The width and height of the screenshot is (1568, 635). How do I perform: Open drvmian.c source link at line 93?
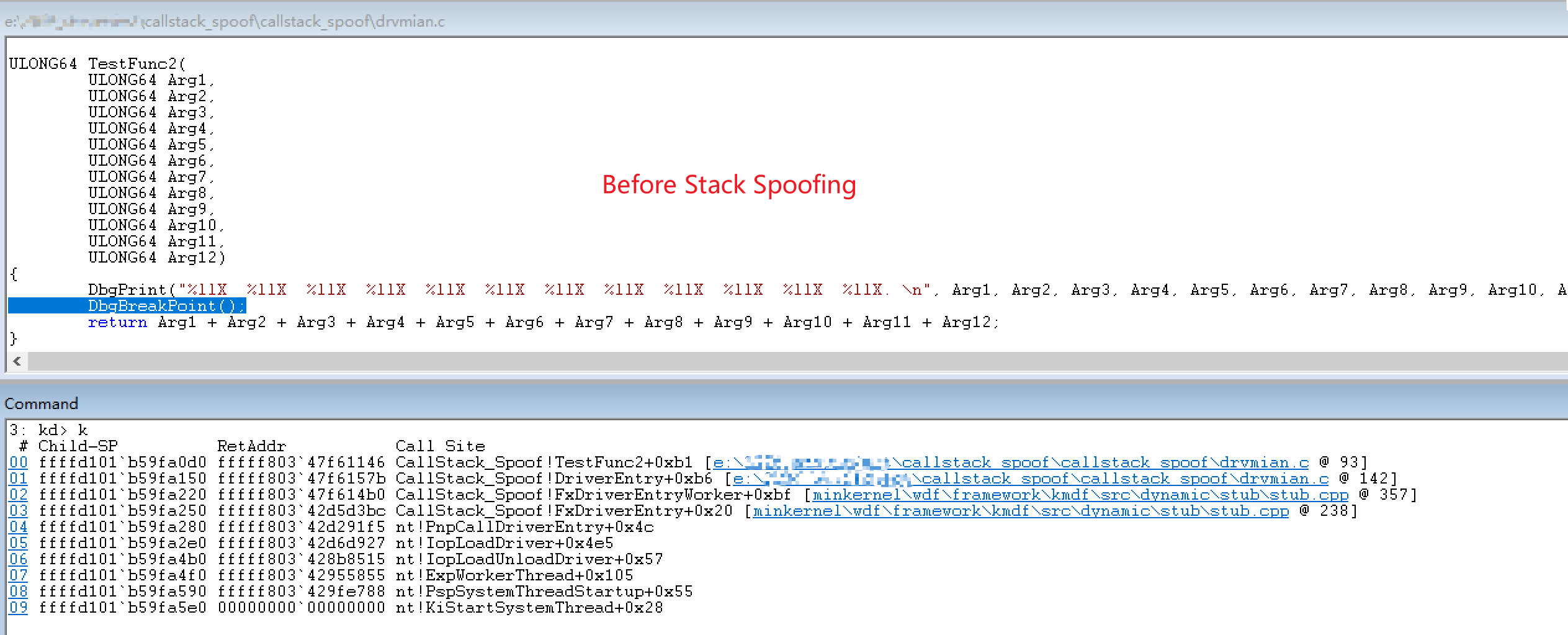1011,462
